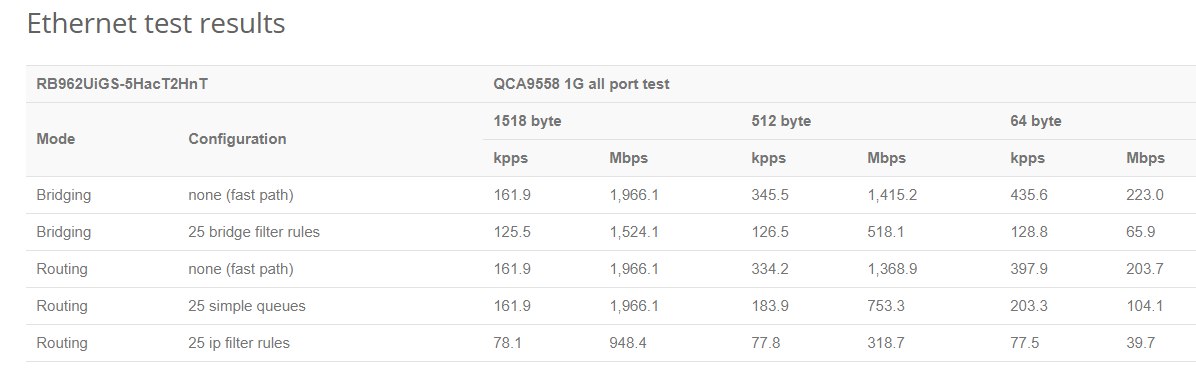This screenshot has height=375, width=1196.
Task: Select the 25 ip filter rules cell
Action: 239,343
